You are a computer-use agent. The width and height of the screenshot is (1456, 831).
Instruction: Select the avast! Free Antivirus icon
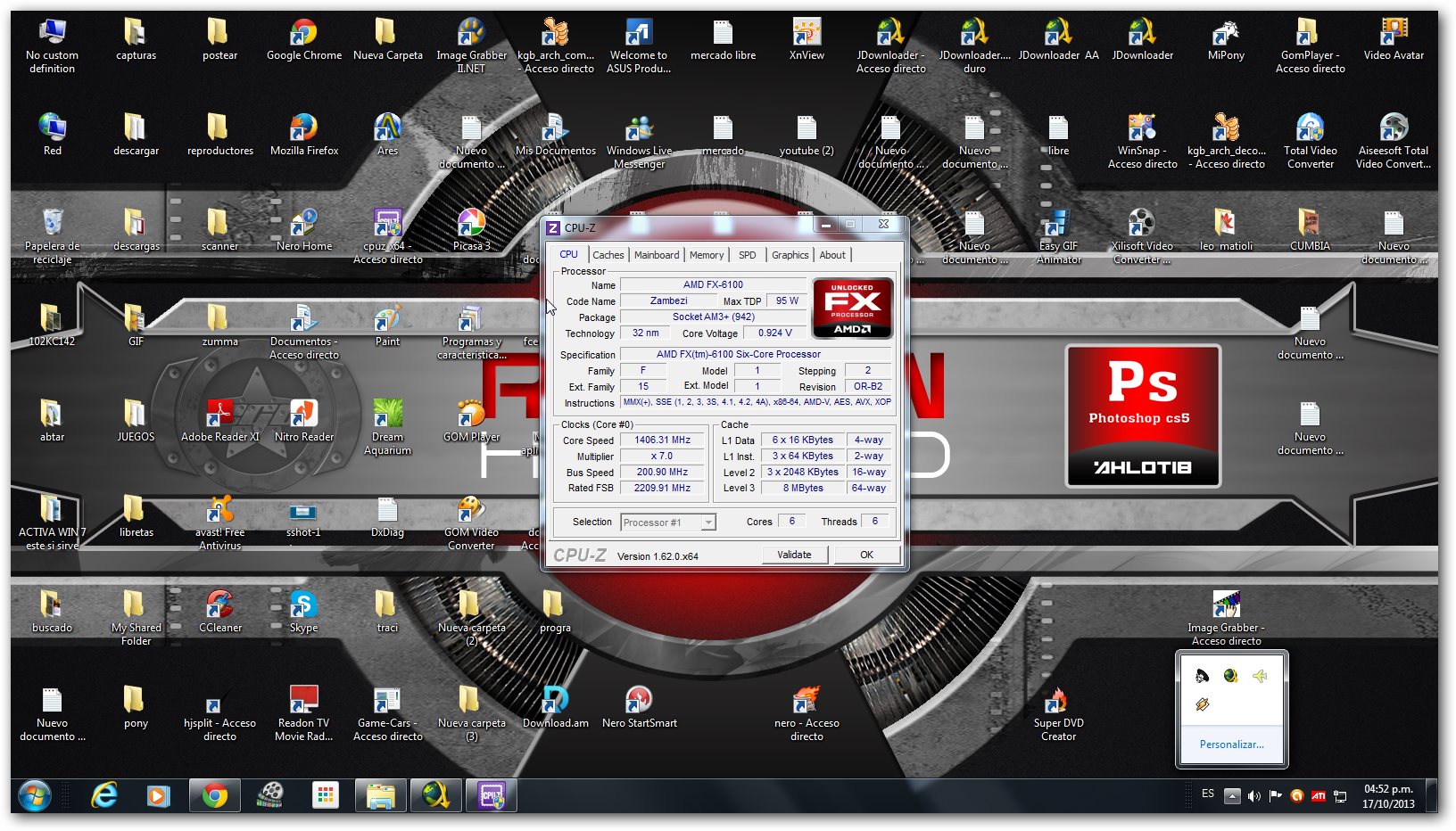[220, 522]
